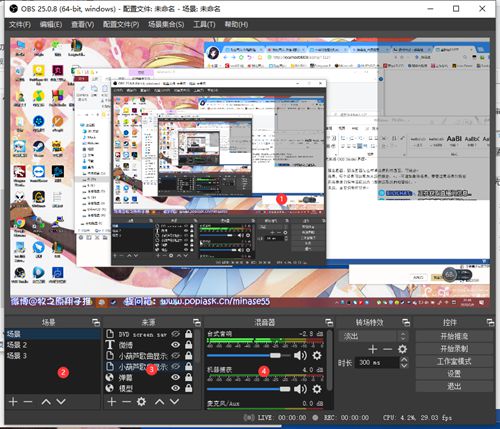Open the 编辑(E) menu
This screenshot has height=429, width=500.
pyautogui.click(x=51, y=25)
